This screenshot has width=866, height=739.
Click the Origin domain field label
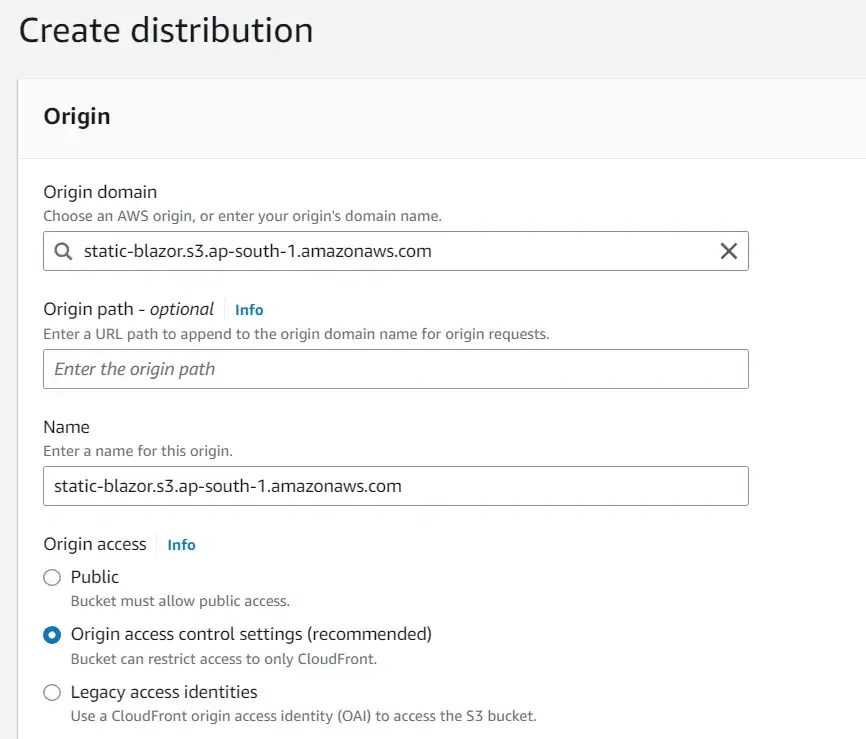pyautogui.click(x=99, y=192)
